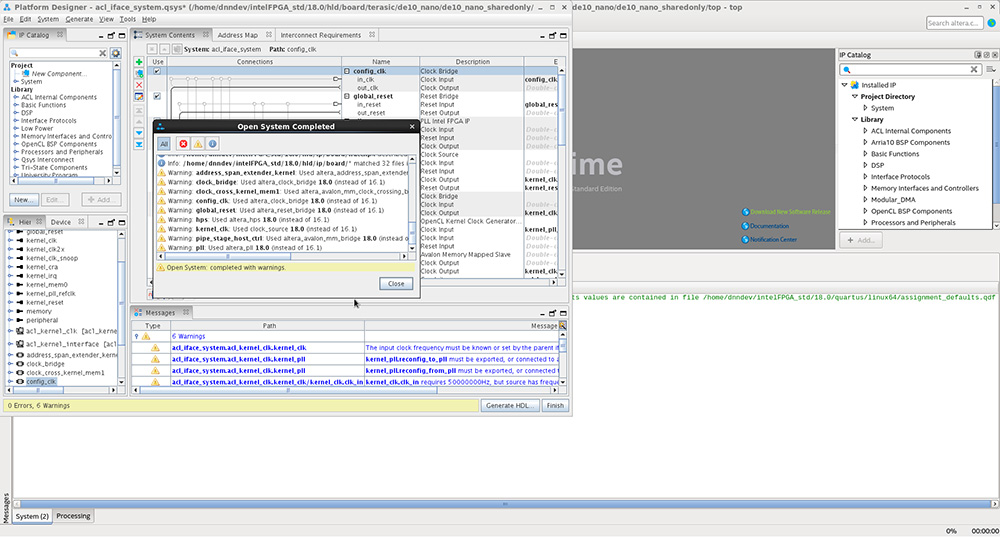Image resolution: width=1000 pixels, height=537 pixels.
Task: Click the Search altera.com field
Action: tap(953, 23)
